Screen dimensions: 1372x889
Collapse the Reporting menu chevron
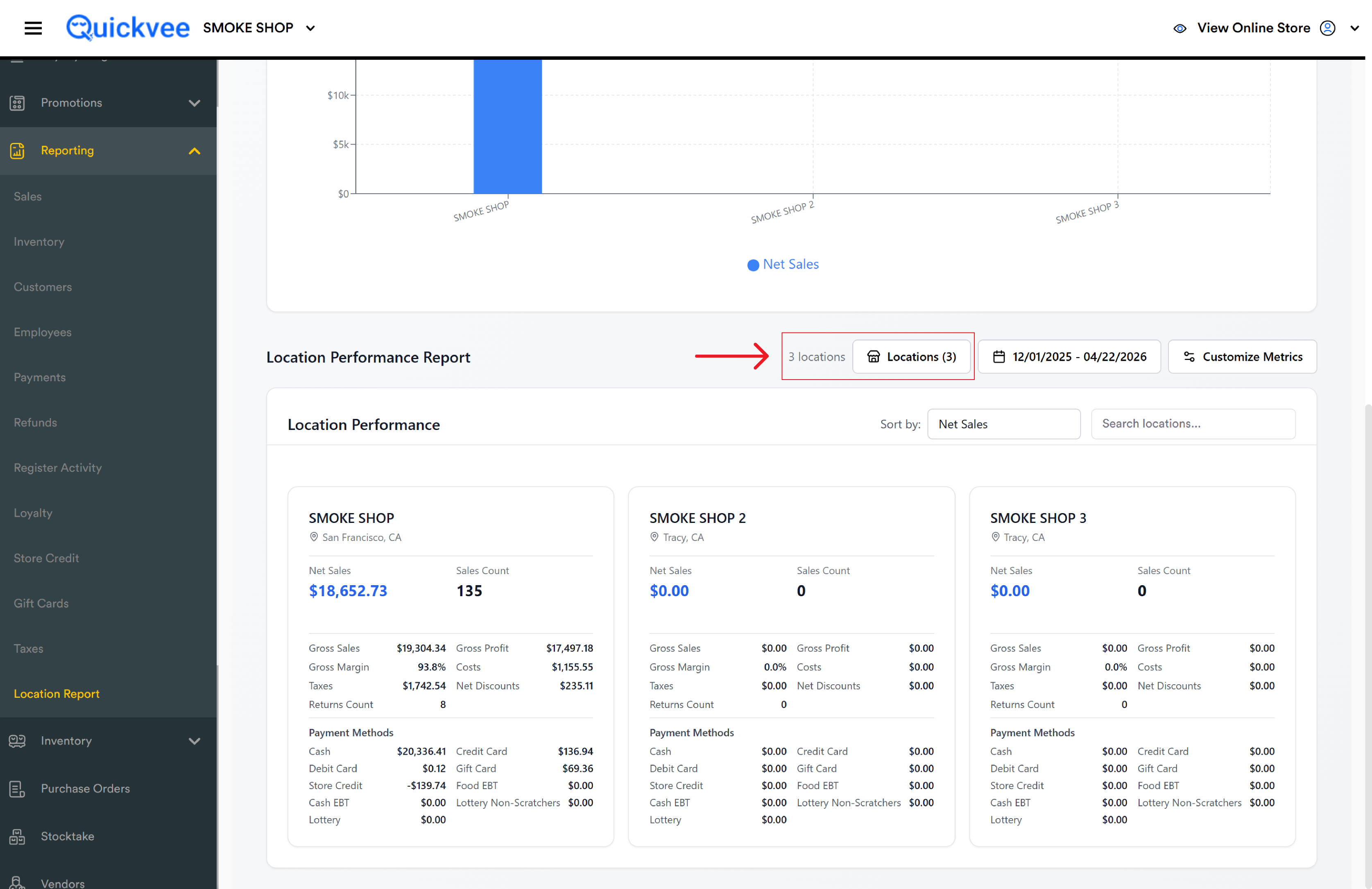point(194,151)
